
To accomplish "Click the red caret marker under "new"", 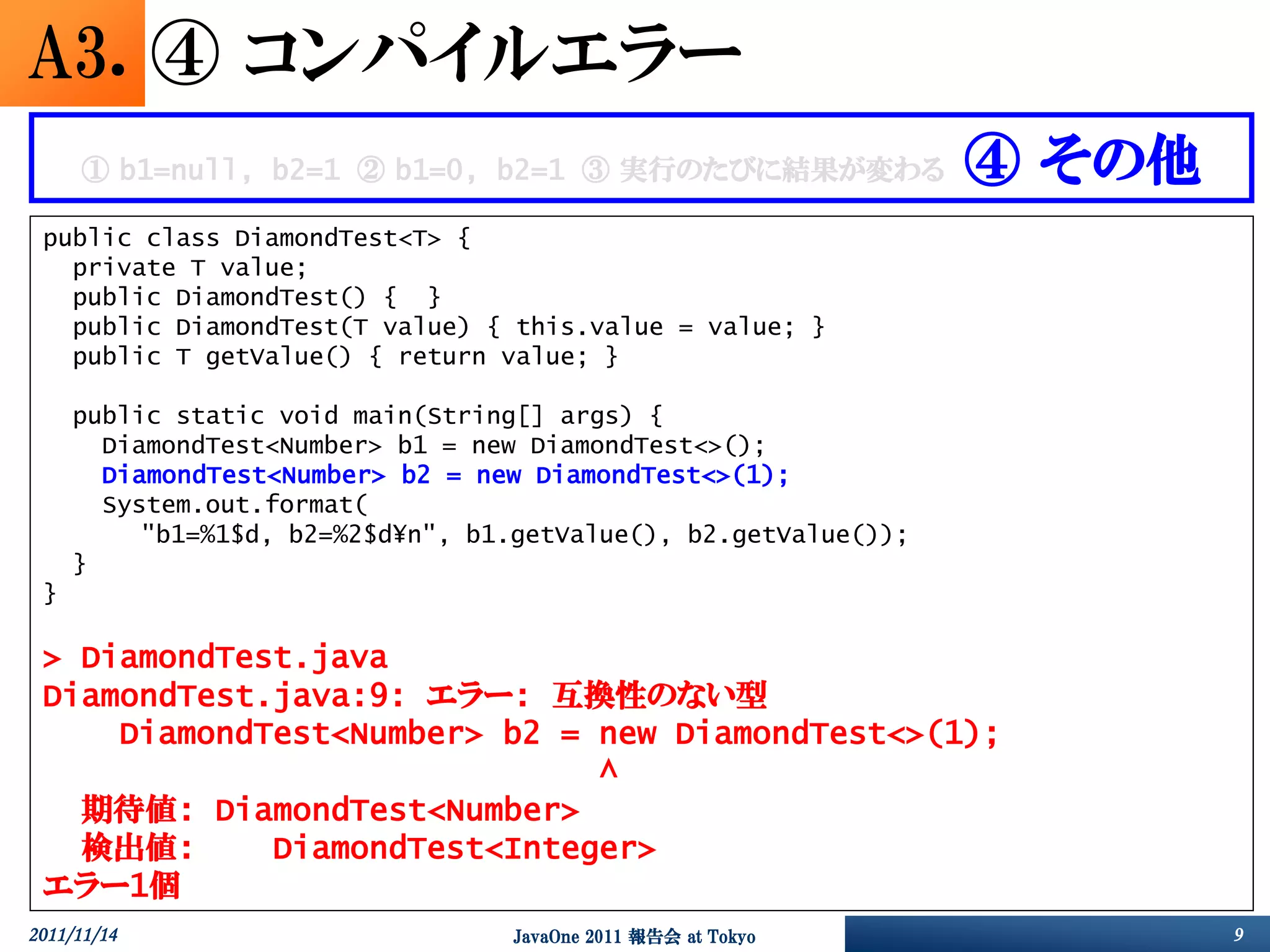I will coord(609,769).
